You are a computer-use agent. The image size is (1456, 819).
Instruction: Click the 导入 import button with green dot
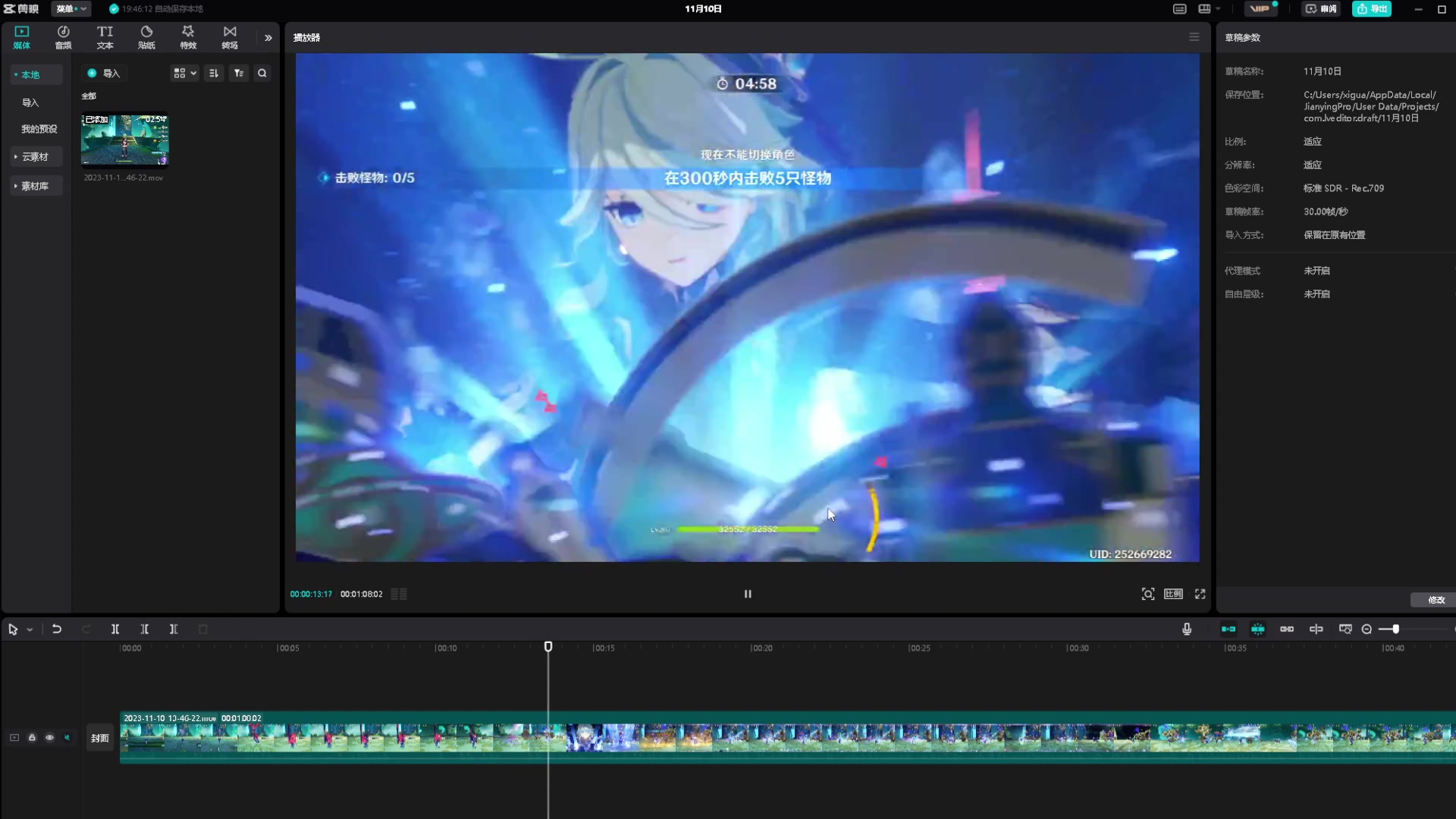[x=104, y=74]
